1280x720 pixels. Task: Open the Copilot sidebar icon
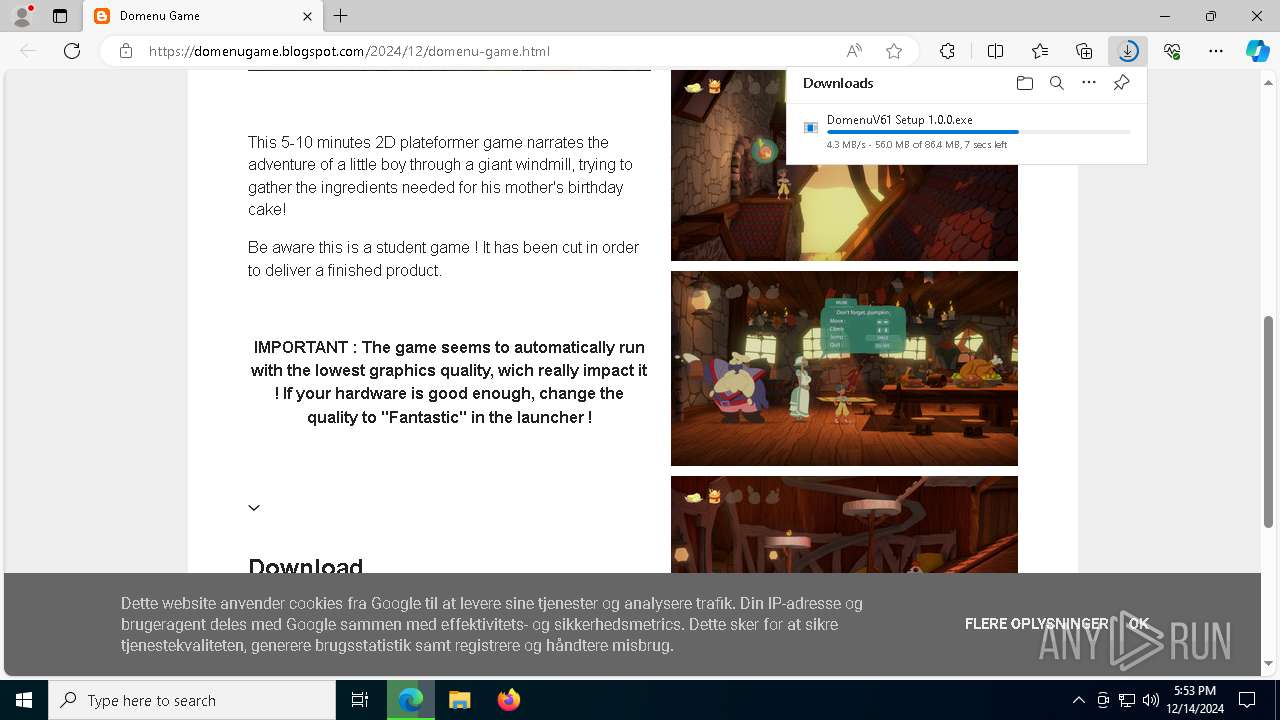(x=1257, y=51)
